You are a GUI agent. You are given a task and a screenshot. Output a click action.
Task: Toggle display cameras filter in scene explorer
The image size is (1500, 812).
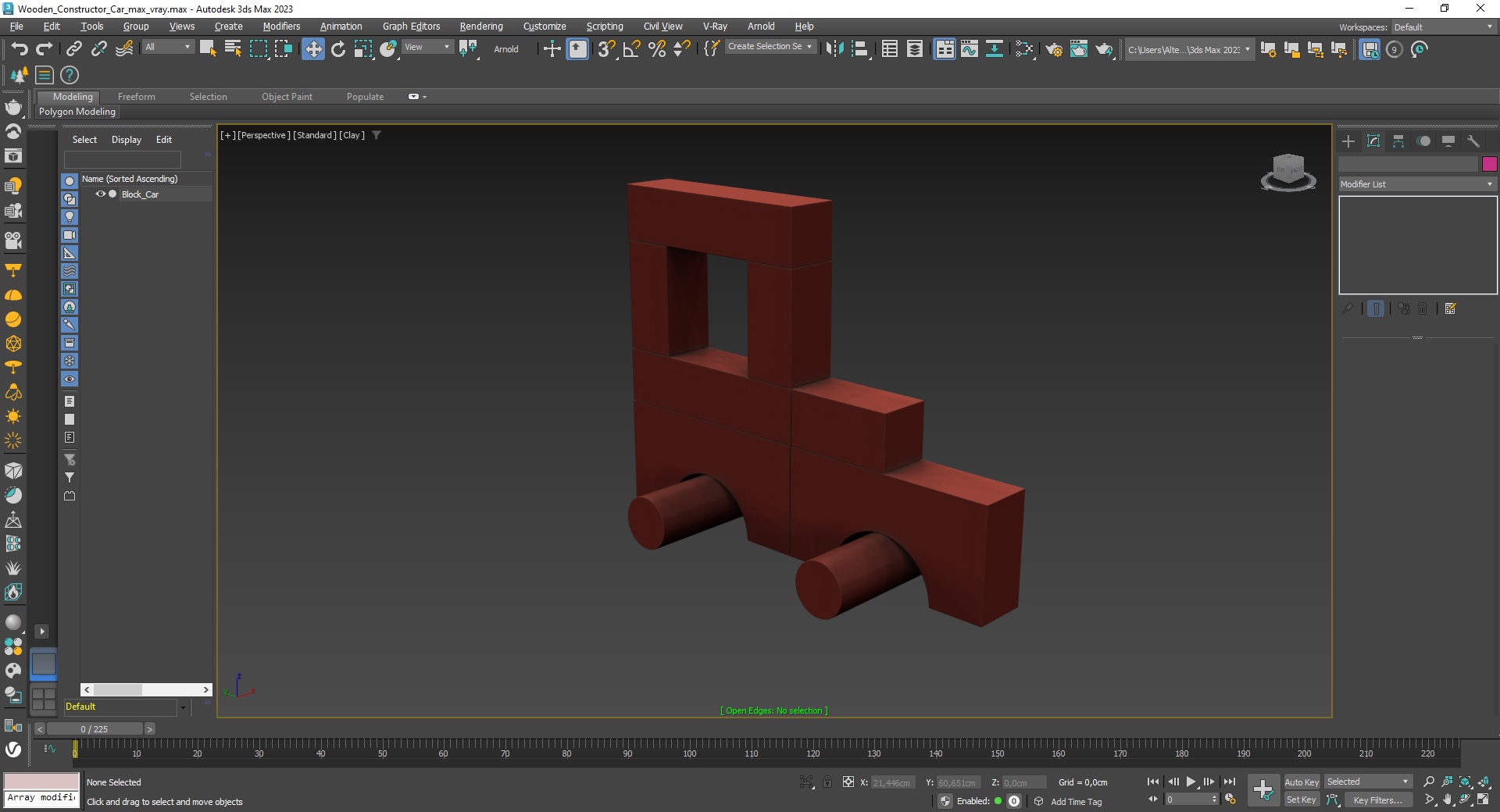tap(70, 235)
